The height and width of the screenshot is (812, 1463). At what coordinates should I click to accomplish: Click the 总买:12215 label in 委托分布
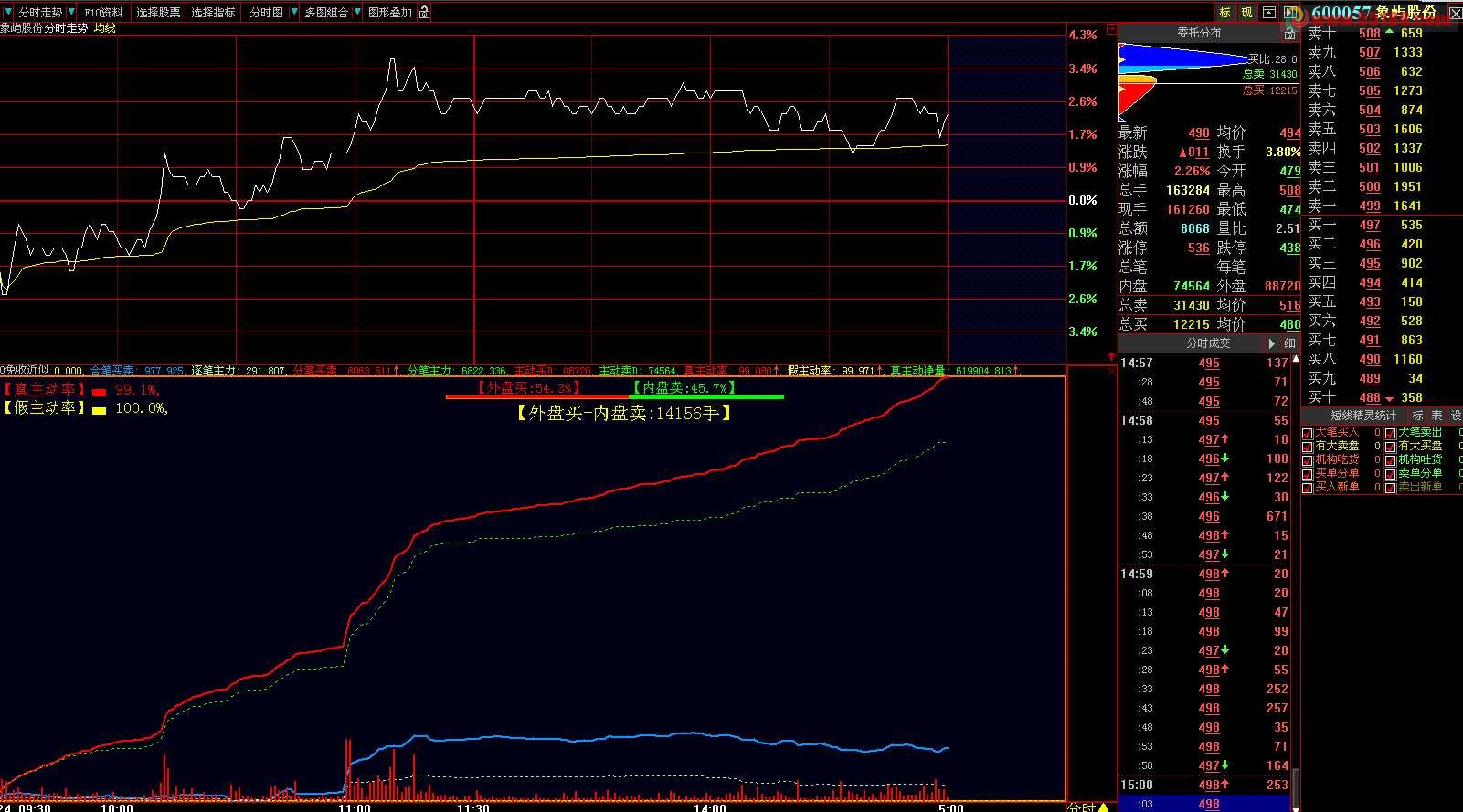pos(1270,90)
